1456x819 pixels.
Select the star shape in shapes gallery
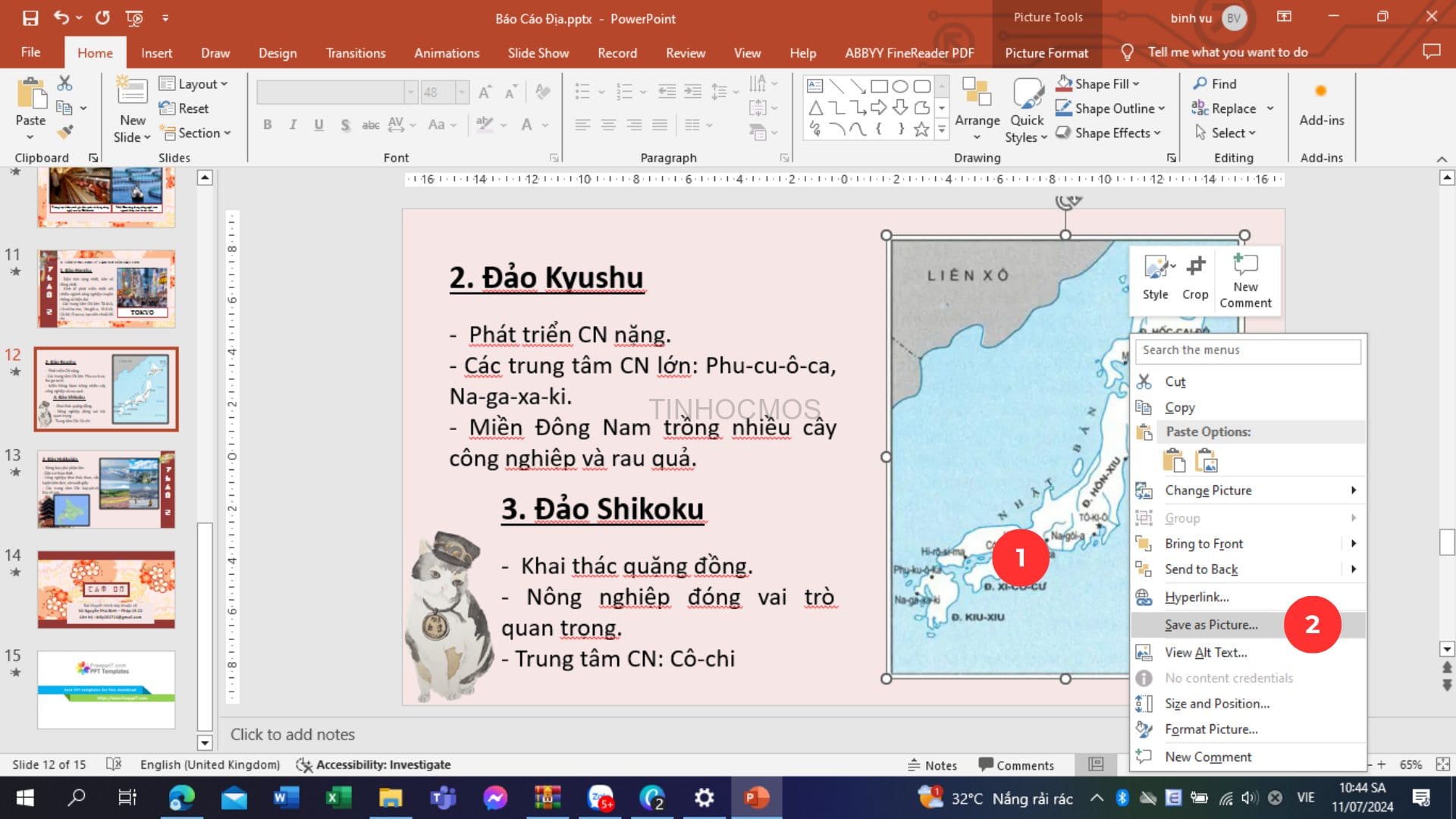coord(921,129)
